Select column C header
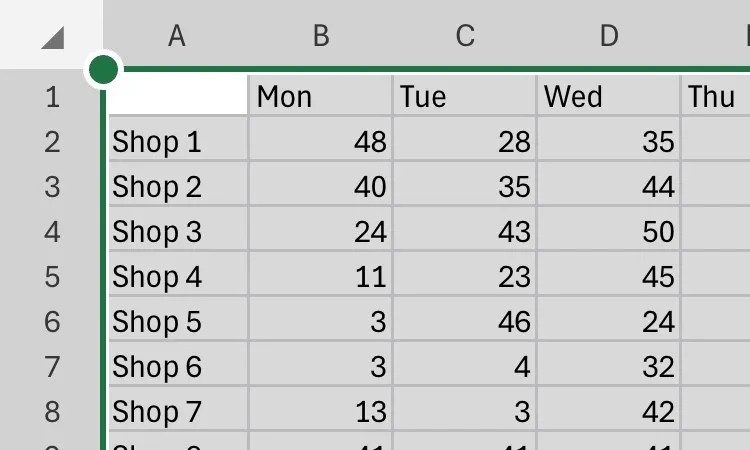750x450 pixels. [465, 36]
